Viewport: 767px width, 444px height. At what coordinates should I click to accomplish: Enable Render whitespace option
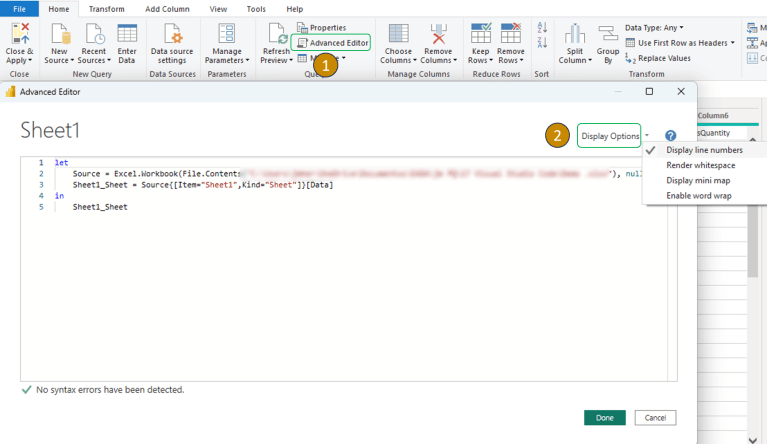point(700,165)
